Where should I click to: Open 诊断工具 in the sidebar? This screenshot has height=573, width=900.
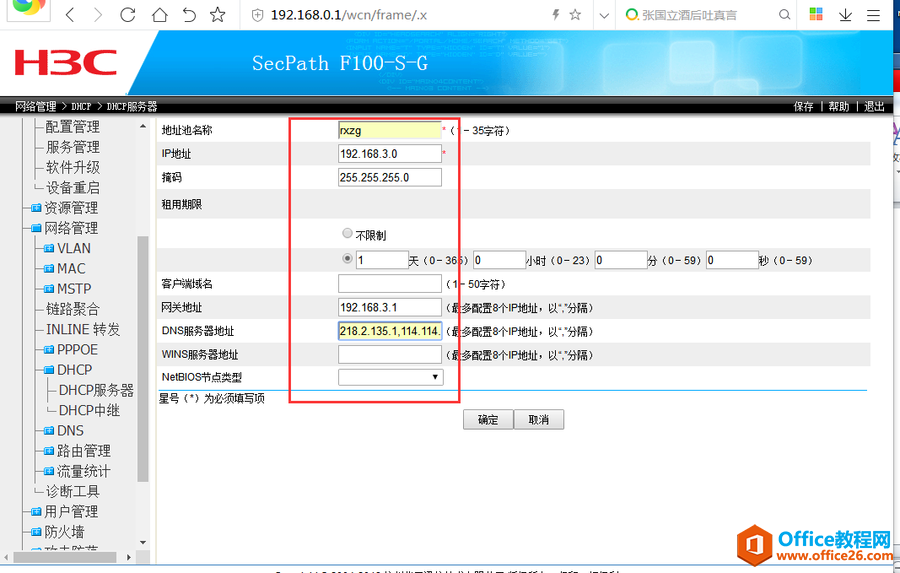tap(72, 491)
